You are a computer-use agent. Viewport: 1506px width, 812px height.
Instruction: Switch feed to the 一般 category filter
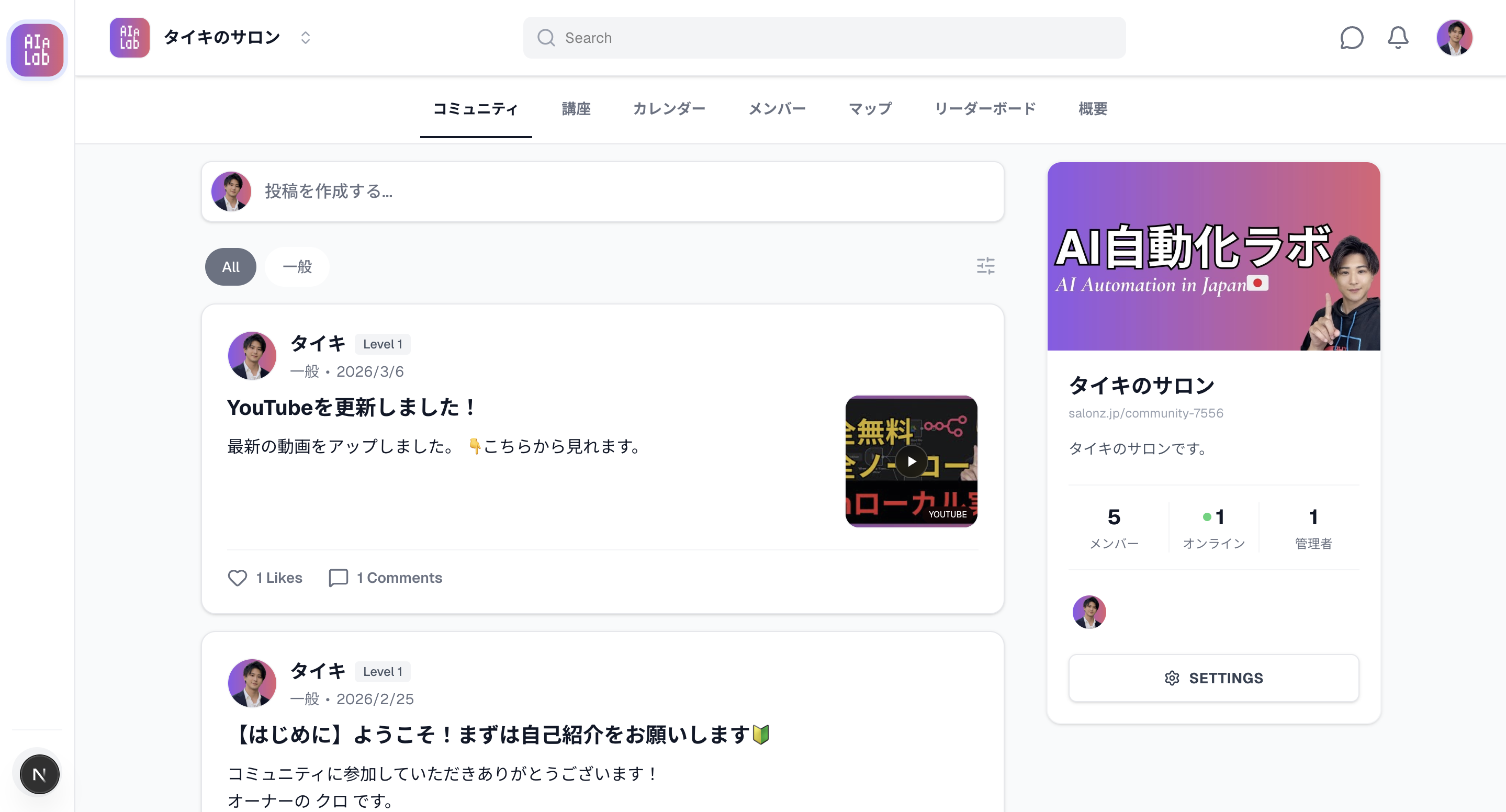pyautogui.click(x=296, y=267)
